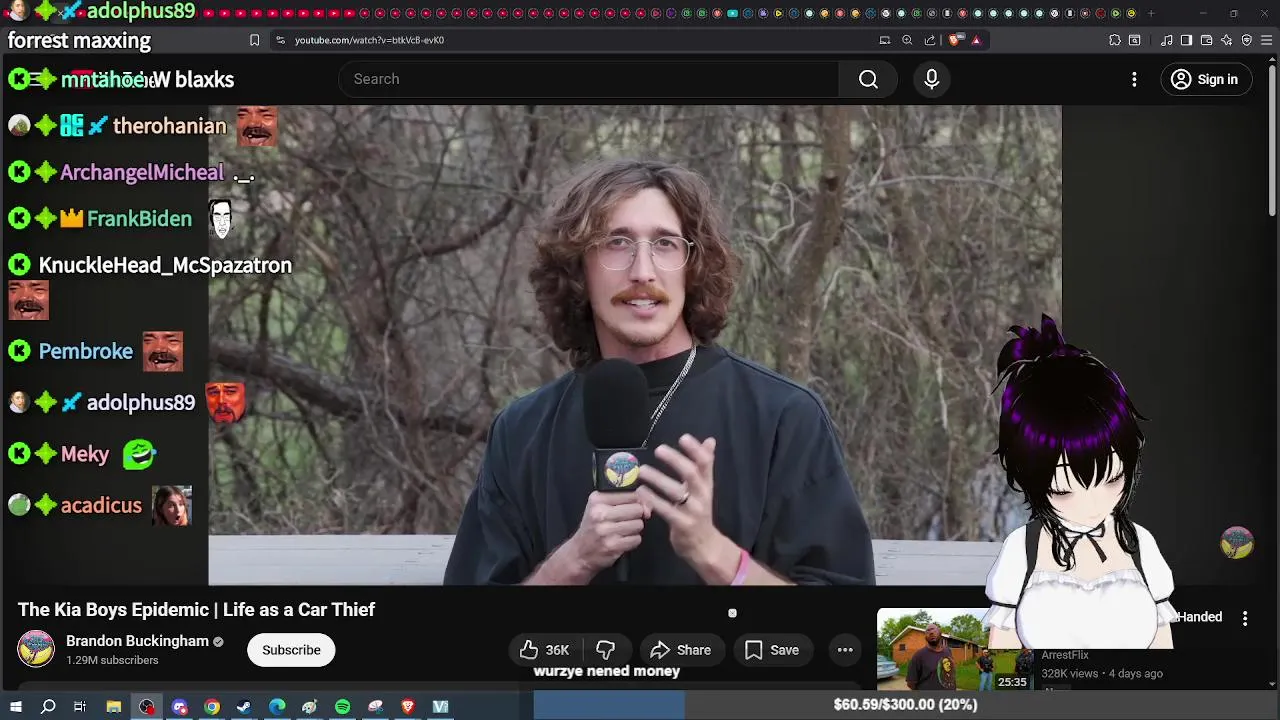Open Spotify from taskbar
This screenshot has width=1280, height=720.
(x=343, y=707)
